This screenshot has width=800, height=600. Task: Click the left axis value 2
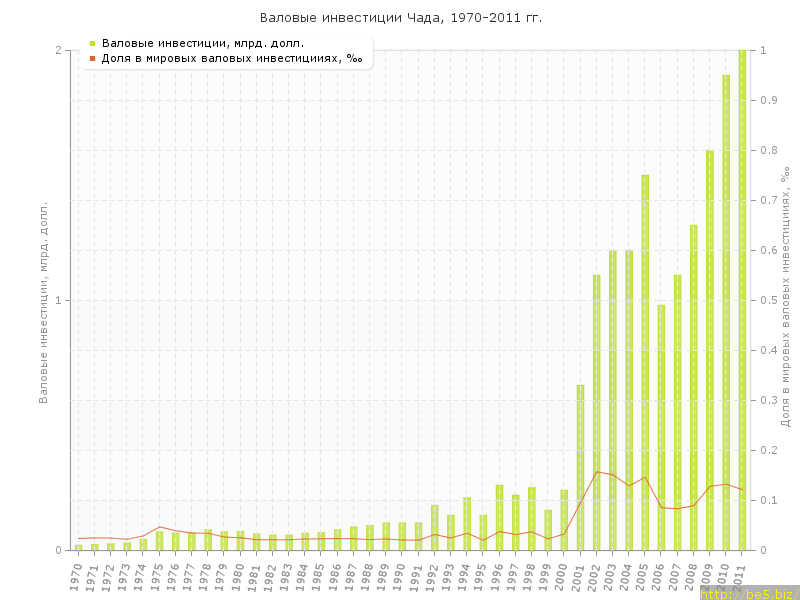(58, 50)
